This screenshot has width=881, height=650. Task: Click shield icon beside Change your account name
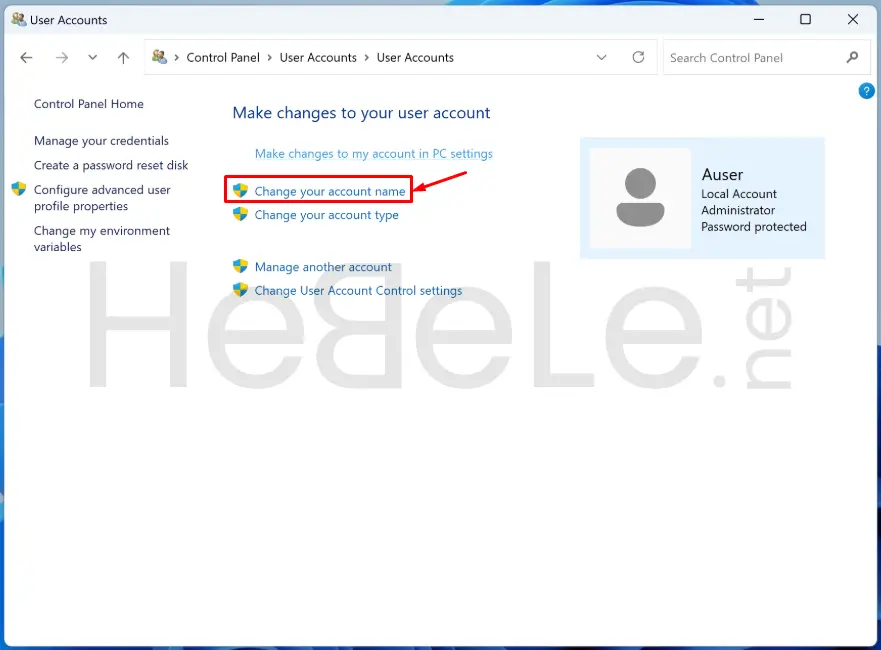tap(240, 190)
